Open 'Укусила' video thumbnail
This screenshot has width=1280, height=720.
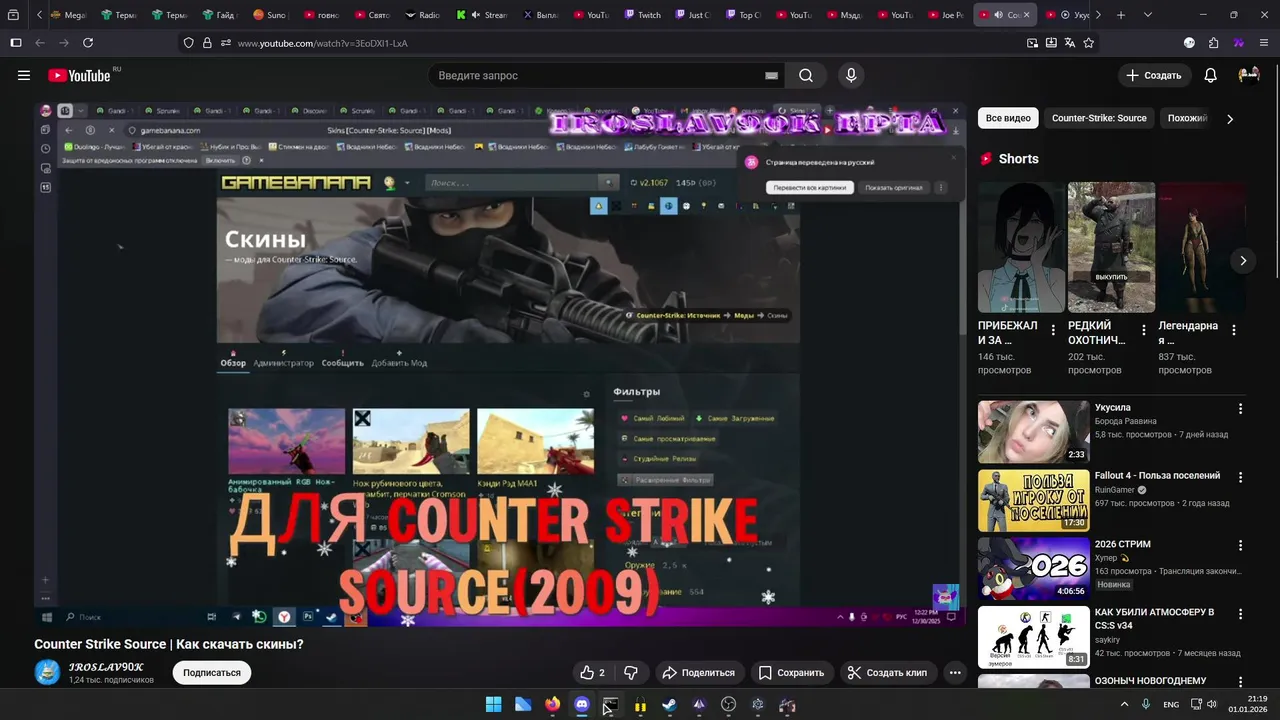tap(1033, 432)
